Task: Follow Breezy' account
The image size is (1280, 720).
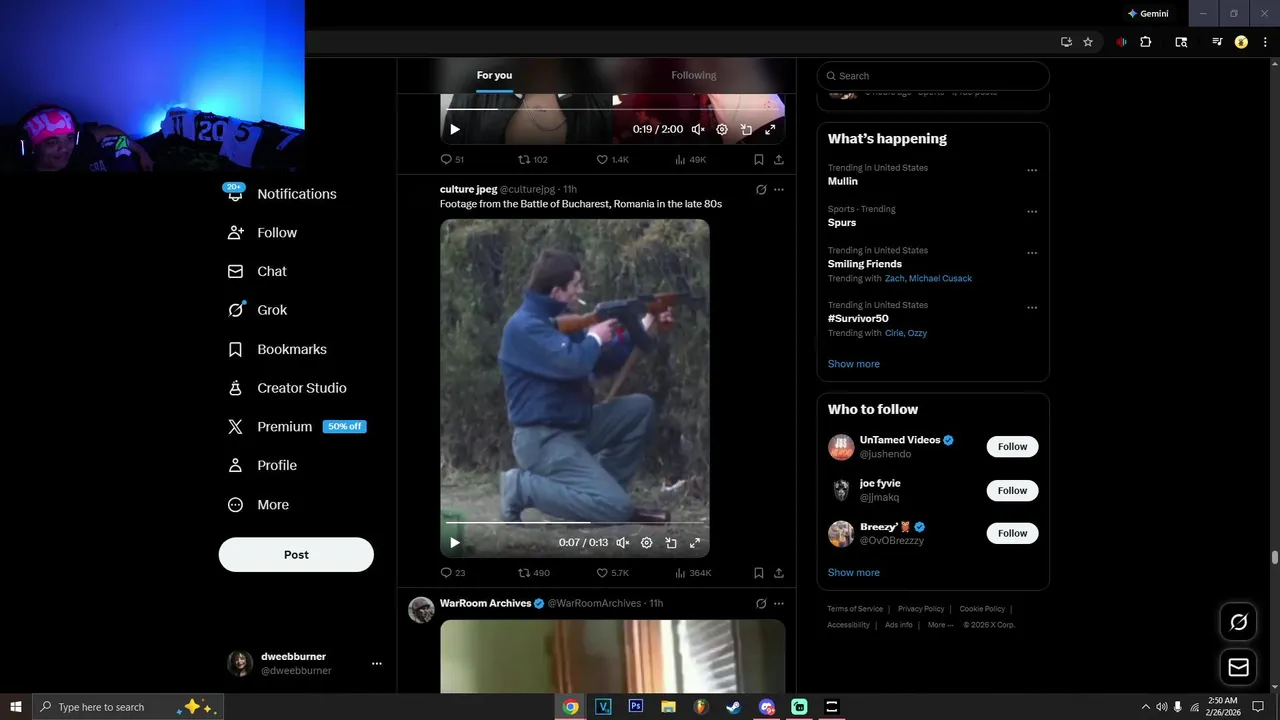Action: point(1012,533)
